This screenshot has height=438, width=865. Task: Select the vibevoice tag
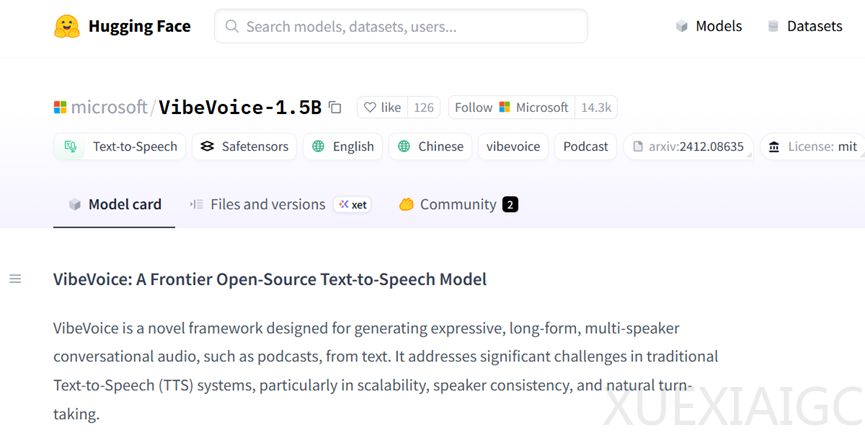pos(513,146)
